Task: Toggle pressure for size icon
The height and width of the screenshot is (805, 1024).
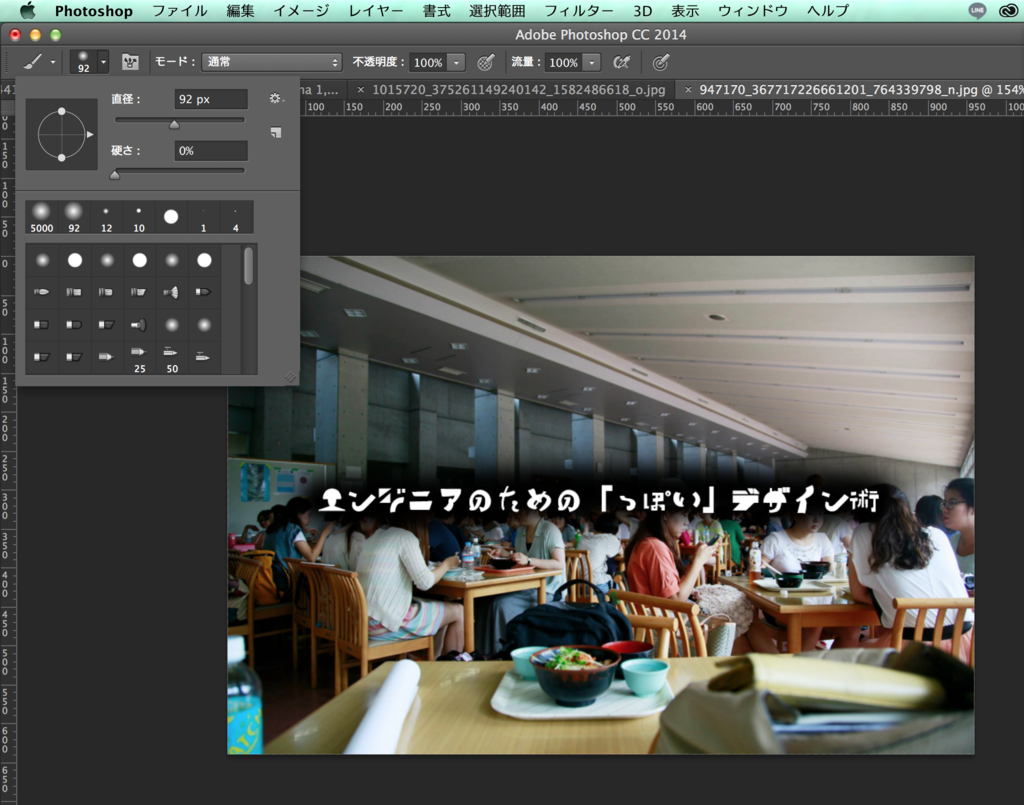Action: [x=660, y=63]
